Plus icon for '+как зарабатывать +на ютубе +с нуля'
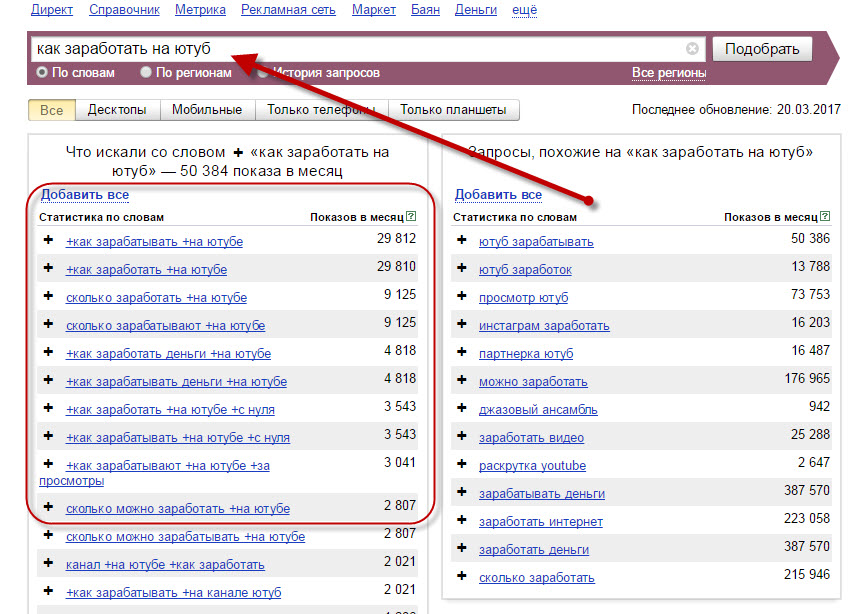 pos(49,436)
